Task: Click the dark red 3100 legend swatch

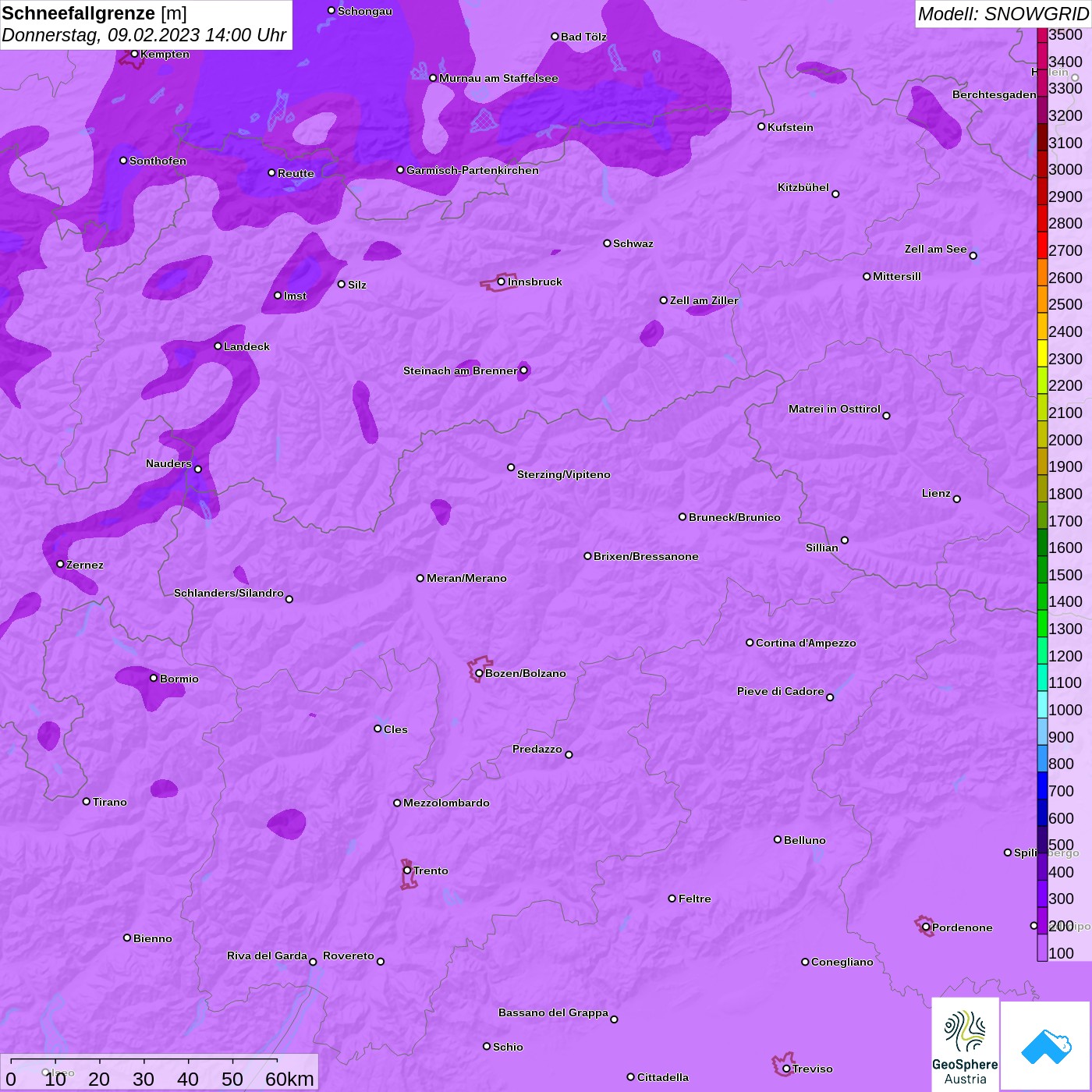Action: point(1042,137)
